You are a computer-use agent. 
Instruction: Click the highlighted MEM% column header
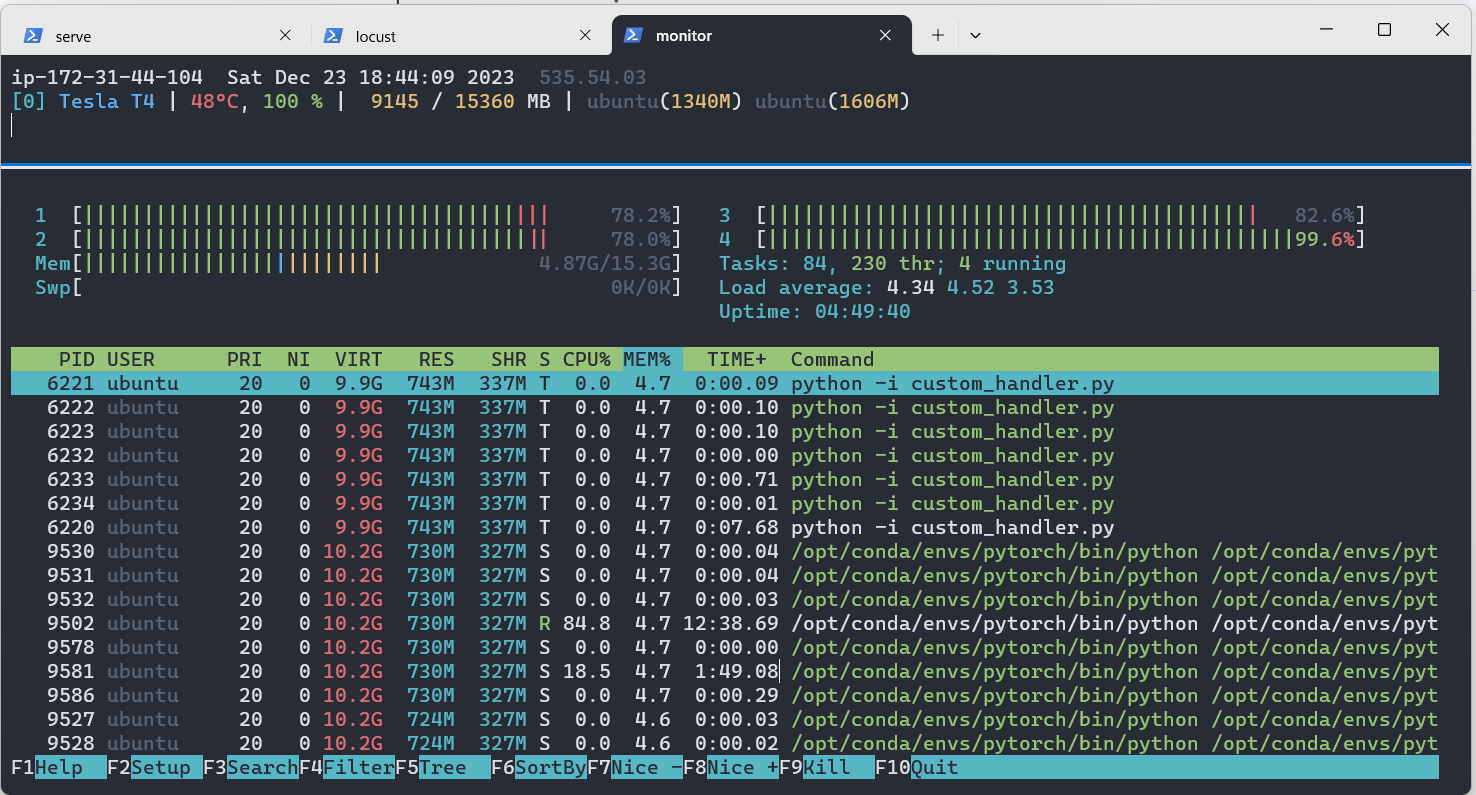tap(647, 359)
